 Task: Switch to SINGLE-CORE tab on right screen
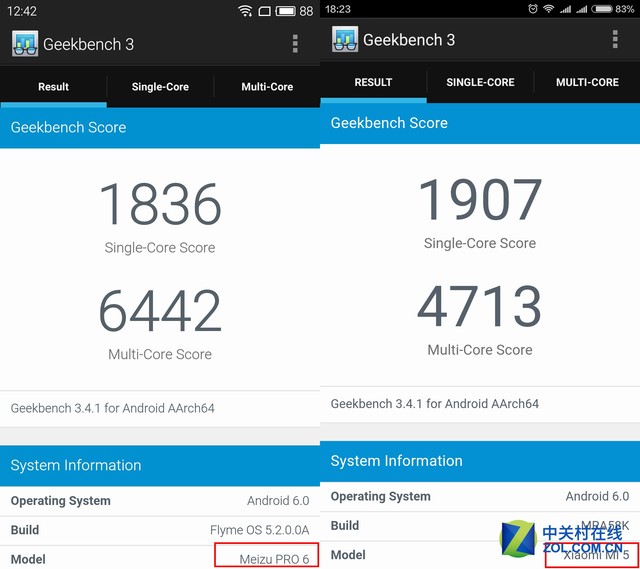click(x=480, y=82)
